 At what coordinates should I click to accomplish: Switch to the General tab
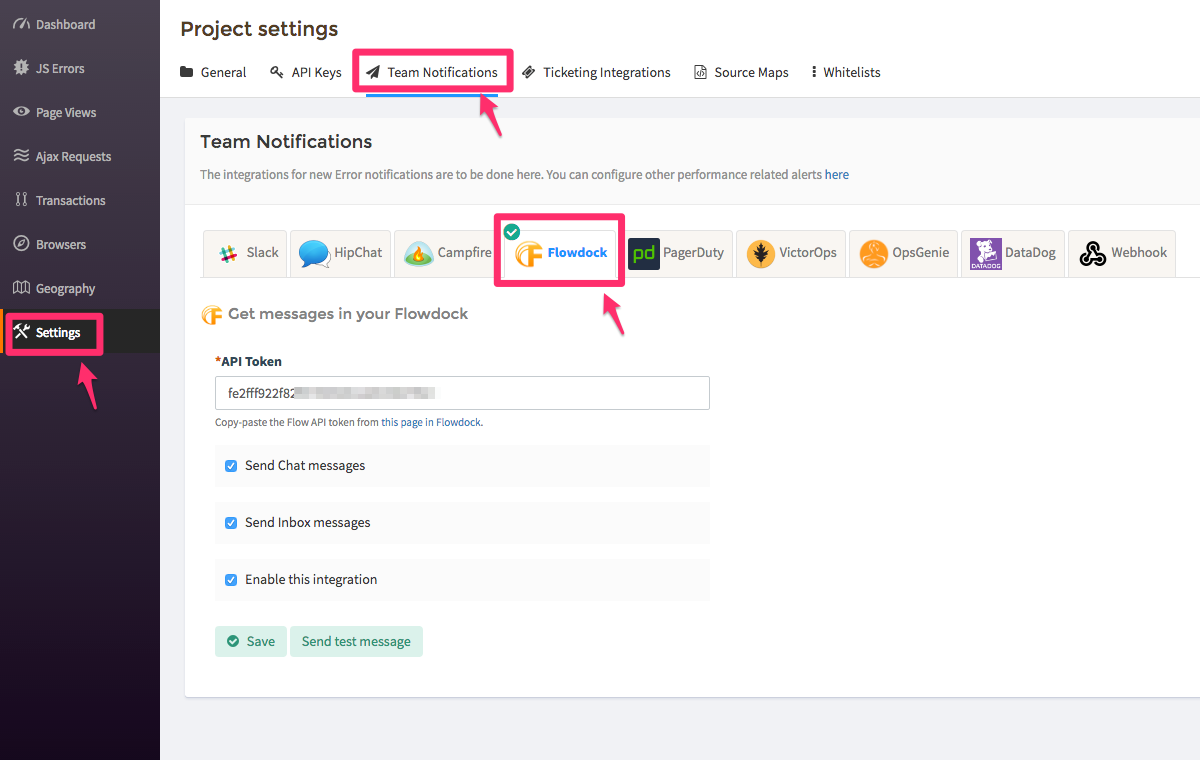(213, 72)
